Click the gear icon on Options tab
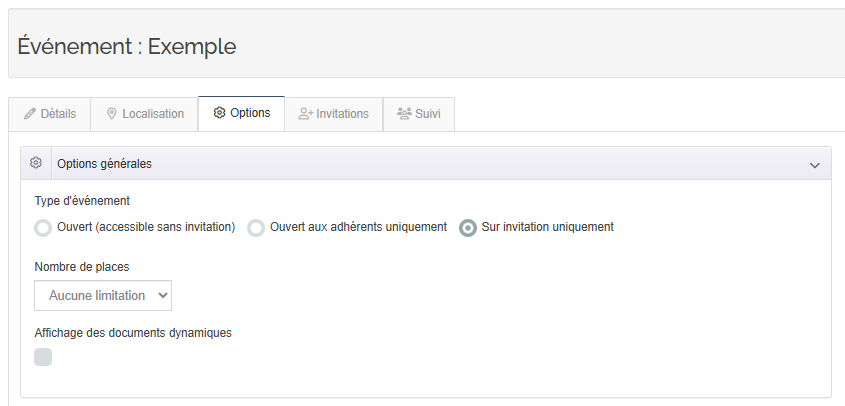Viewport: 845px width, 406px height. pyautogui.click(x=219, y=113)
